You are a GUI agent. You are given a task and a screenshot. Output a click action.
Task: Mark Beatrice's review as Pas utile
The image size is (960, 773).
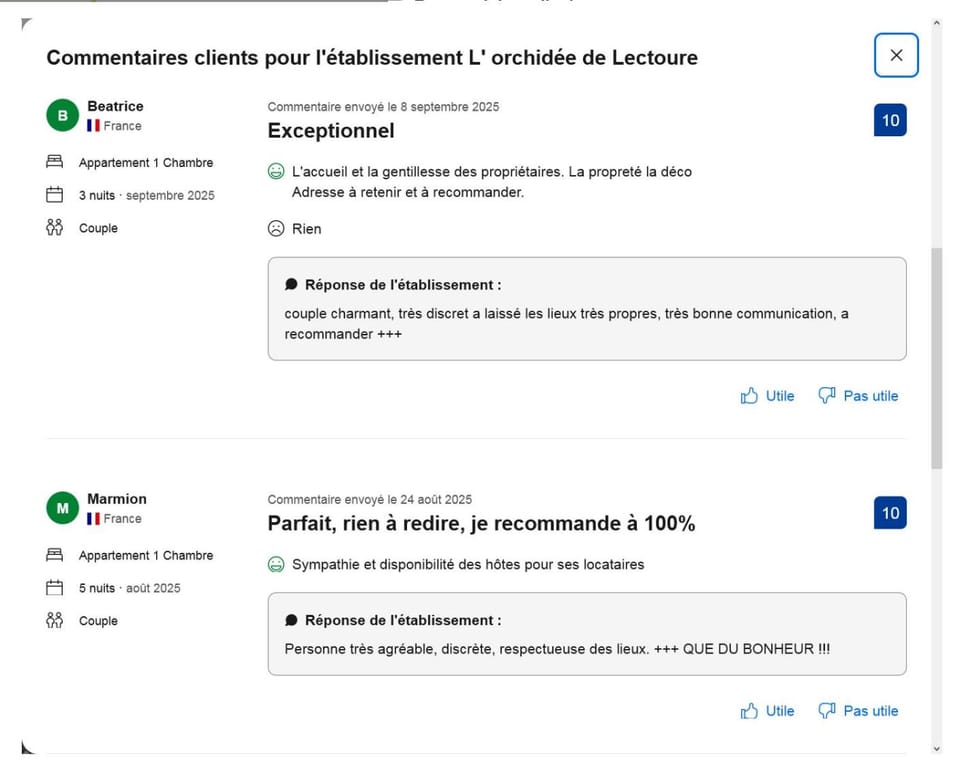tap(858, 396)
